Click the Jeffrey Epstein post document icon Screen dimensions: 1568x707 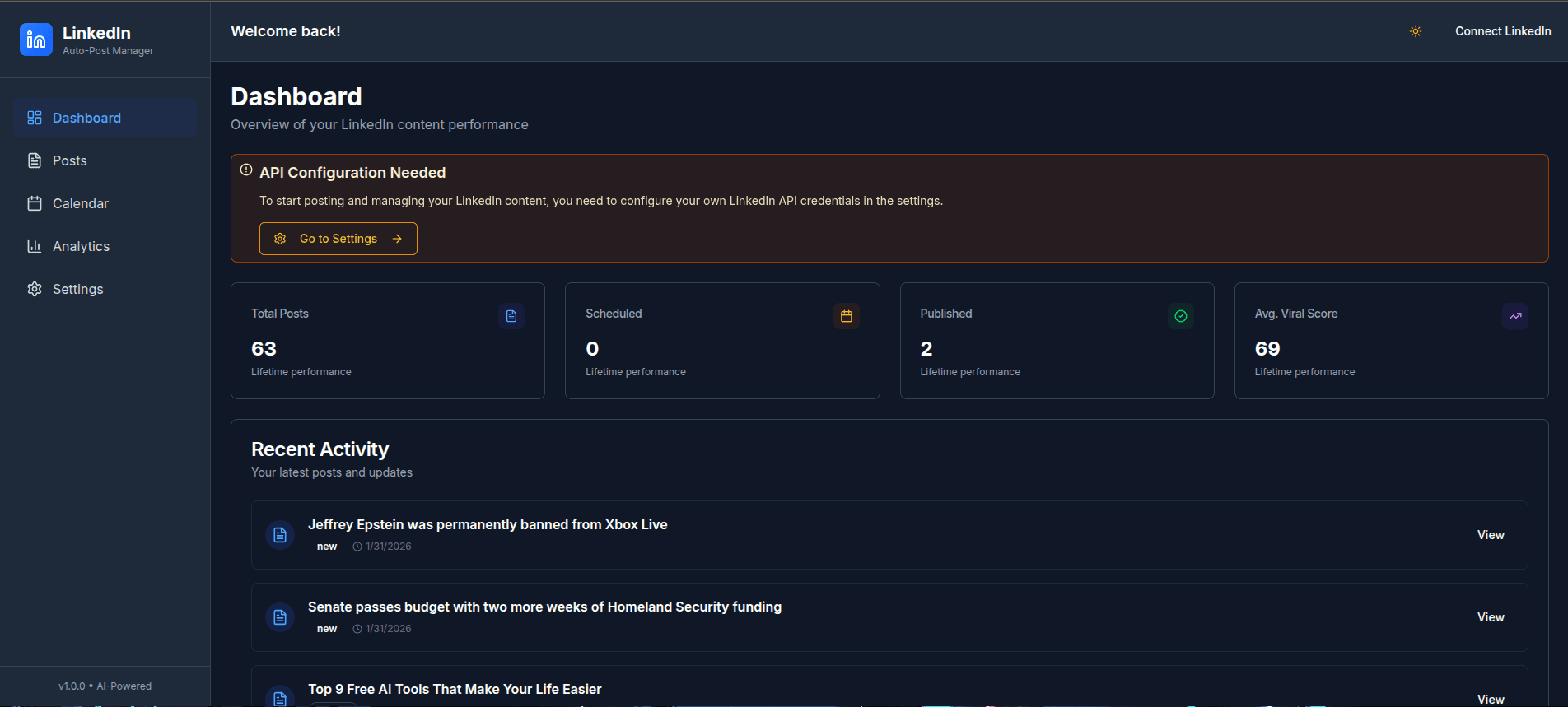280,535
